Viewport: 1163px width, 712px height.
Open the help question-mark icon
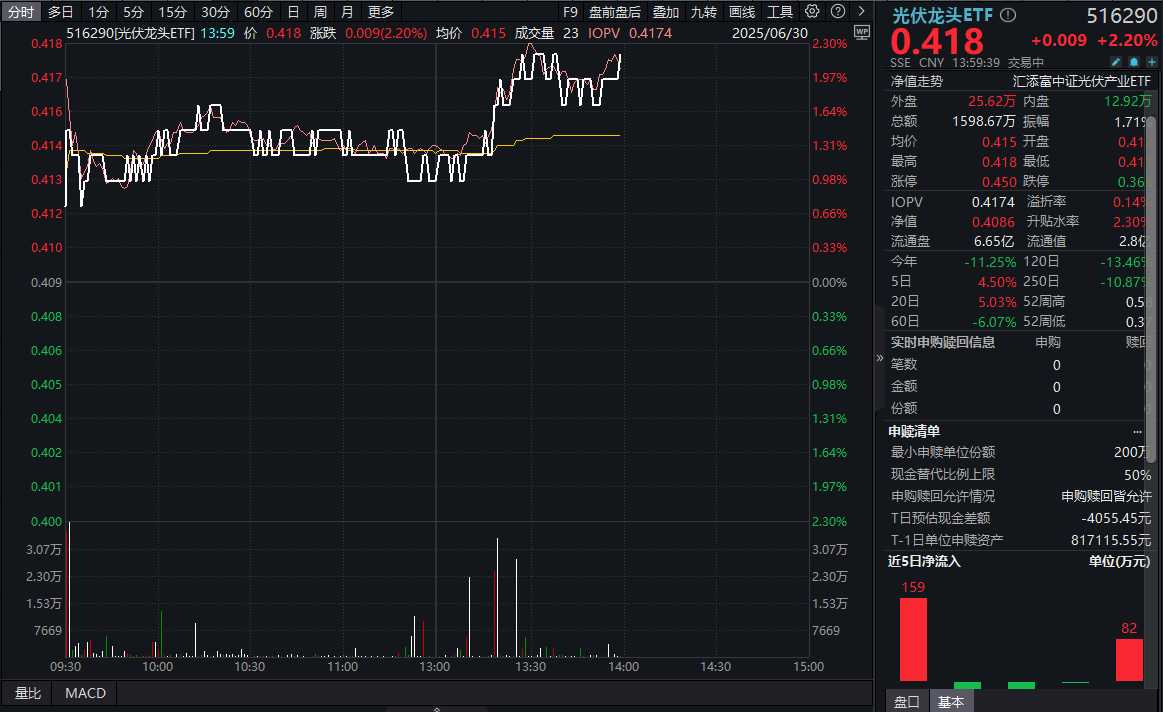click(837, 11)
